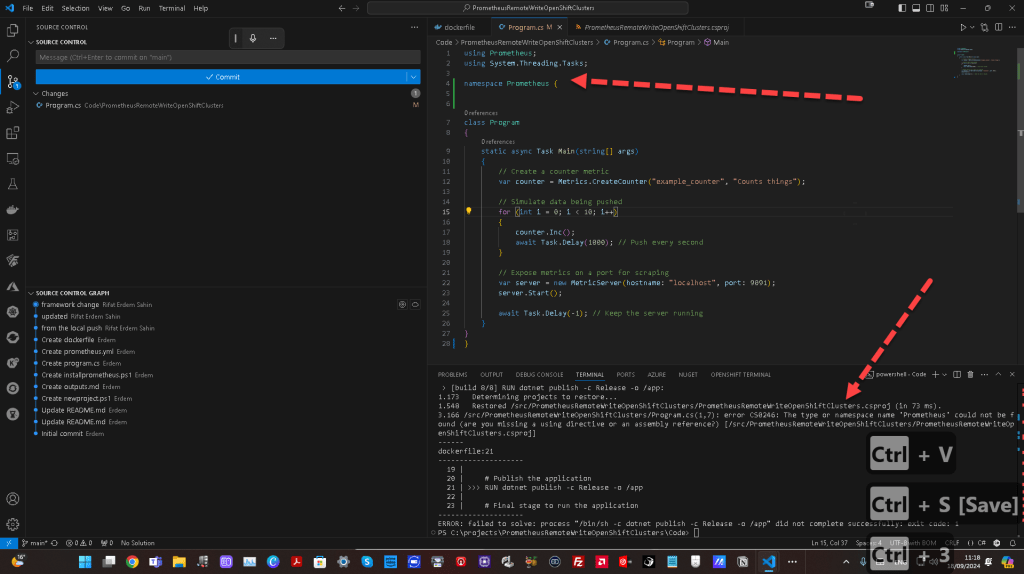Click No Solution in status bar
The height and width of the screenshot is (574, 1024).
(138, 543)
